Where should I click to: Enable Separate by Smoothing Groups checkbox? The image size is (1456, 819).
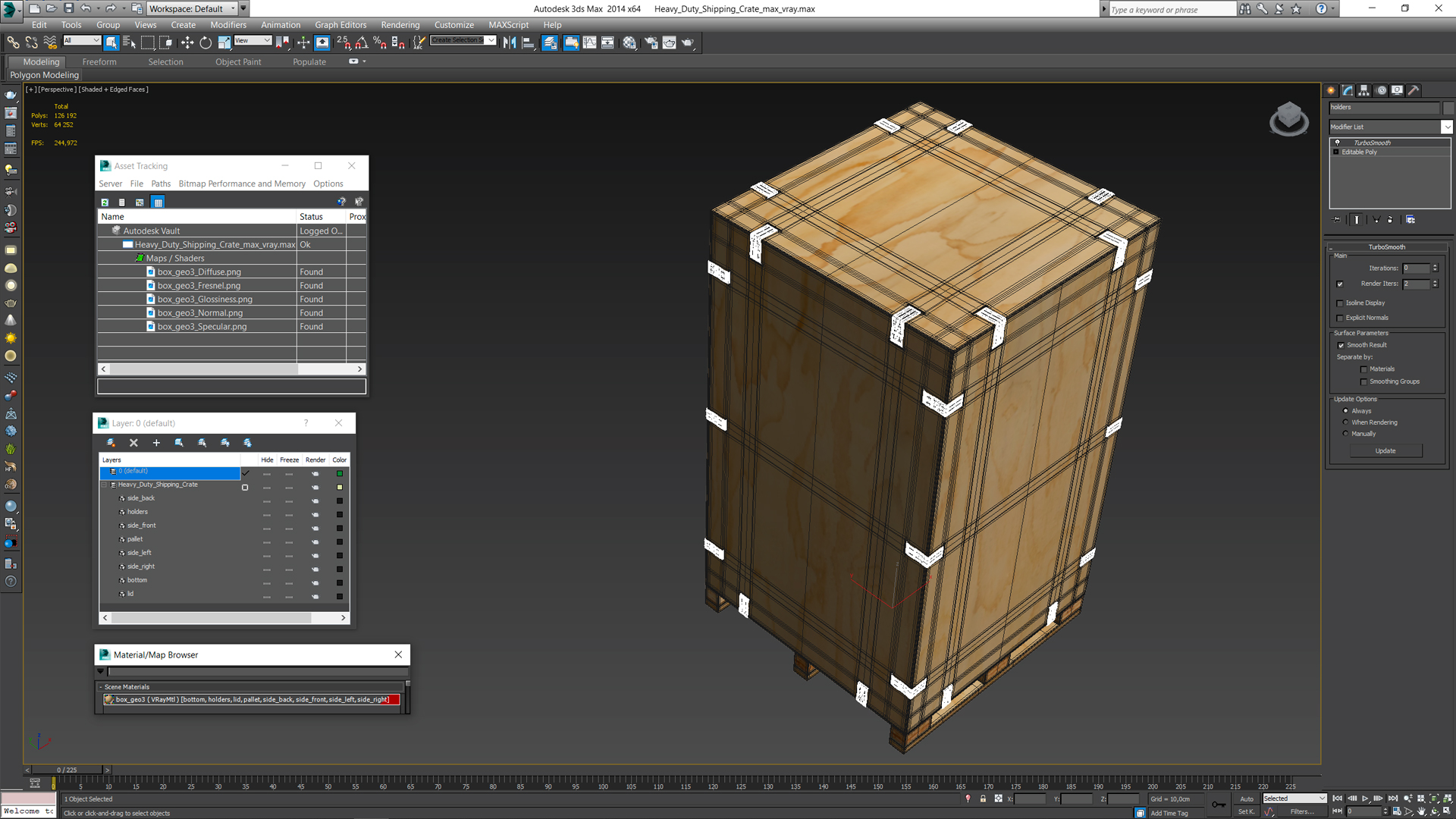[1363, 382]
